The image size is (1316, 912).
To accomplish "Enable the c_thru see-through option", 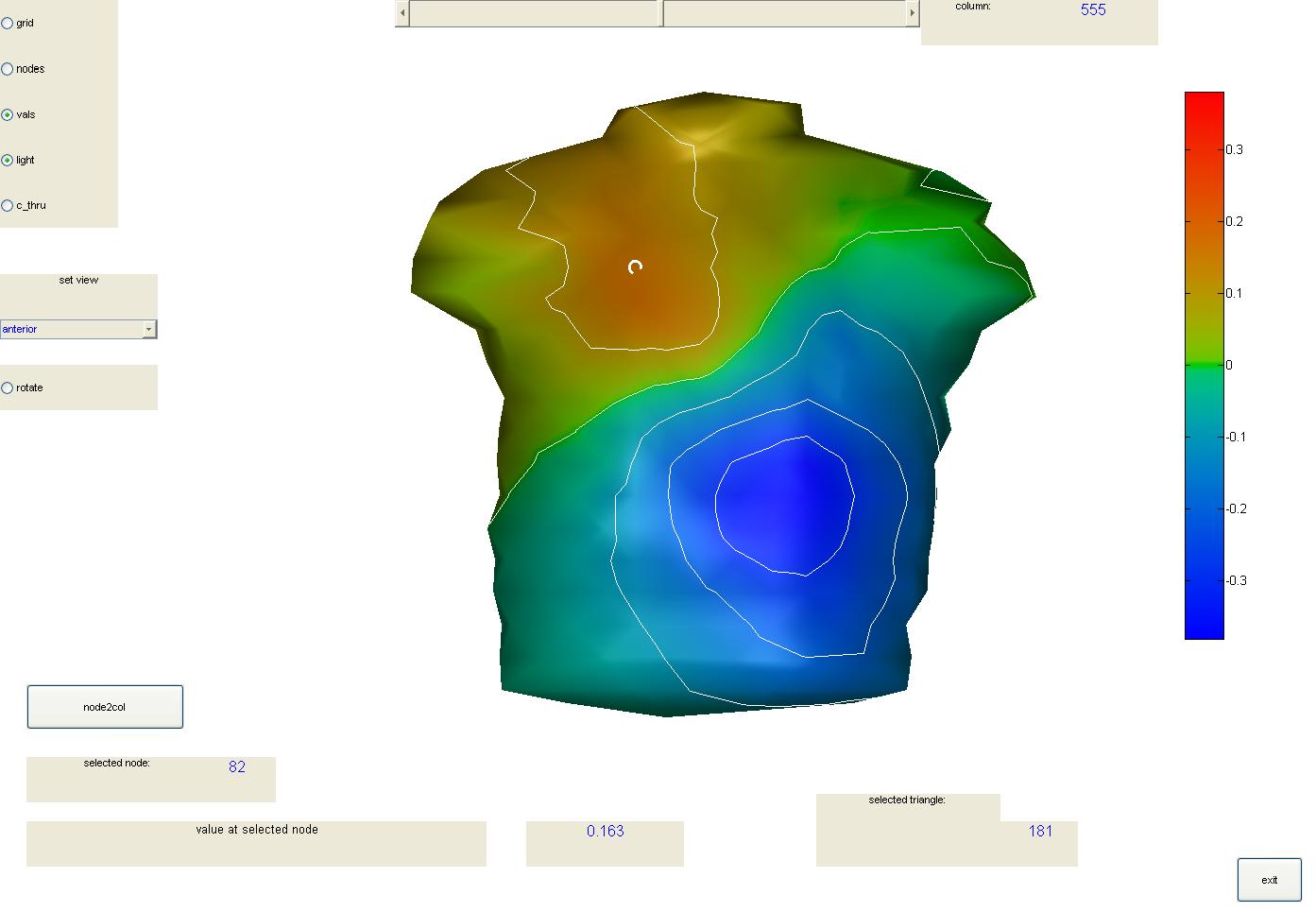I will tap(8, 206).
